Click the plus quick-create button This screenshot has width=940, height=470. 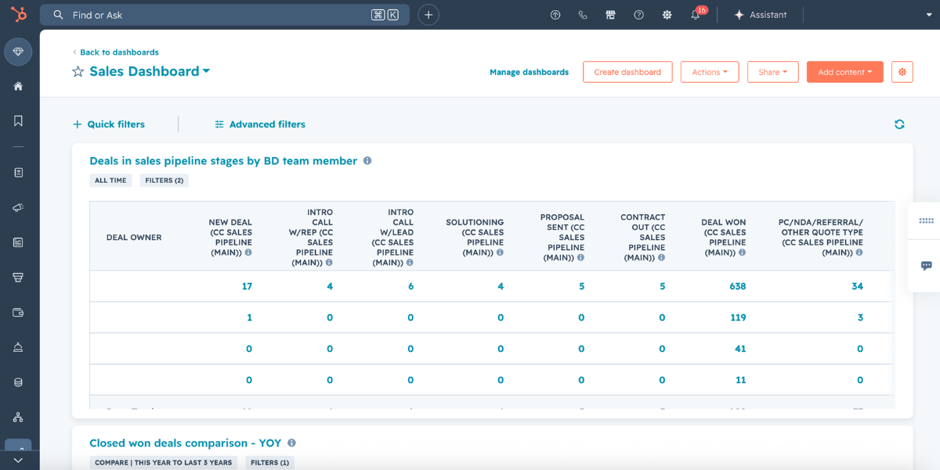tap(428, 15)
